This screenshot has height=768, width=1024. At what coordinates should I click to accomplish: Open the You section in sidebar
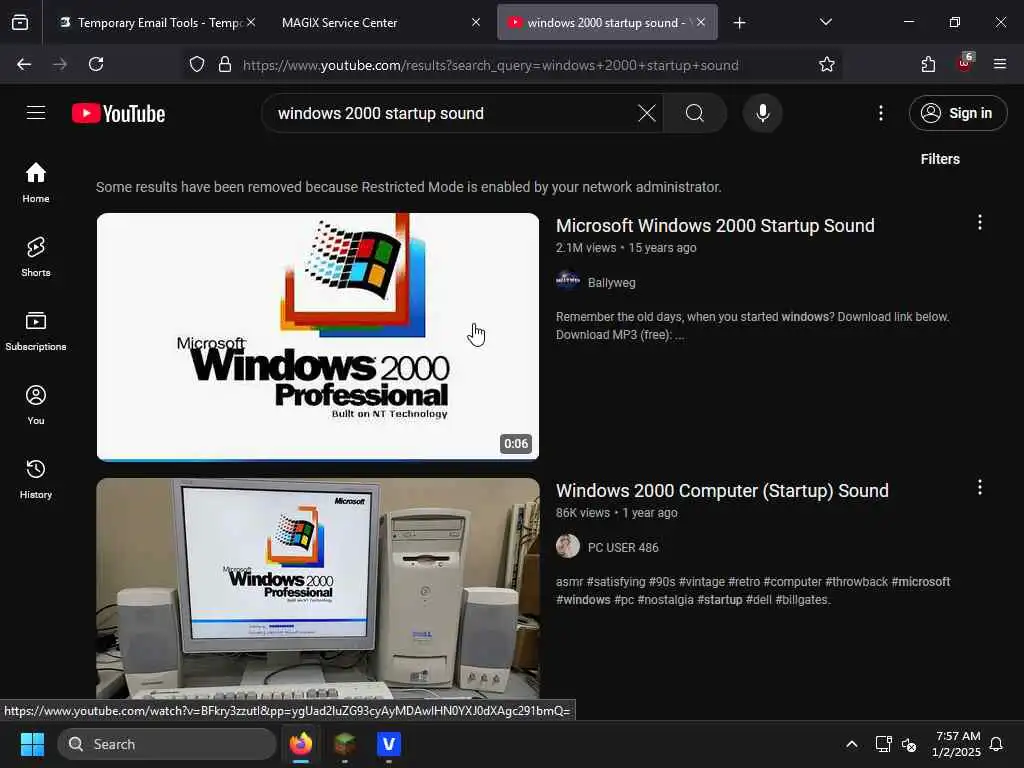[36, 405]
